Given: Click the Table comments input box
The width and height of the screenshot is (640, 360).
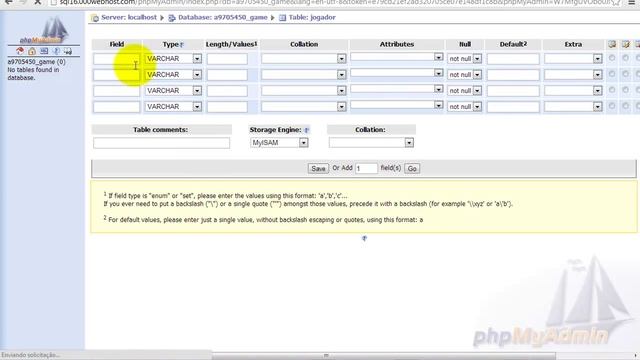Looking at the screenshot, I should (161, 143).
